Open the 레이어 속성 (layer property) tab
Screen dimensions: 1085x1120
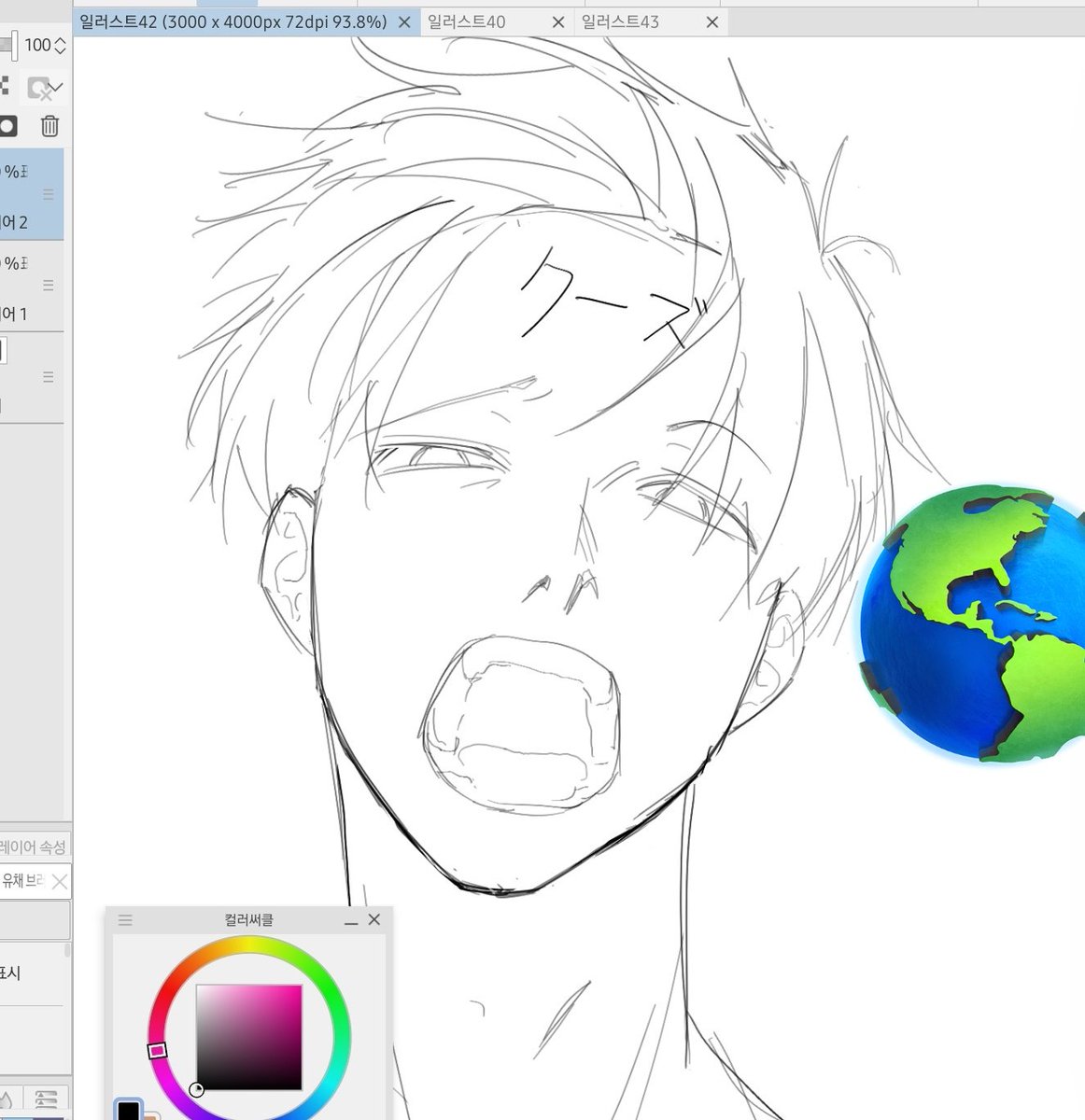(34, 847)
